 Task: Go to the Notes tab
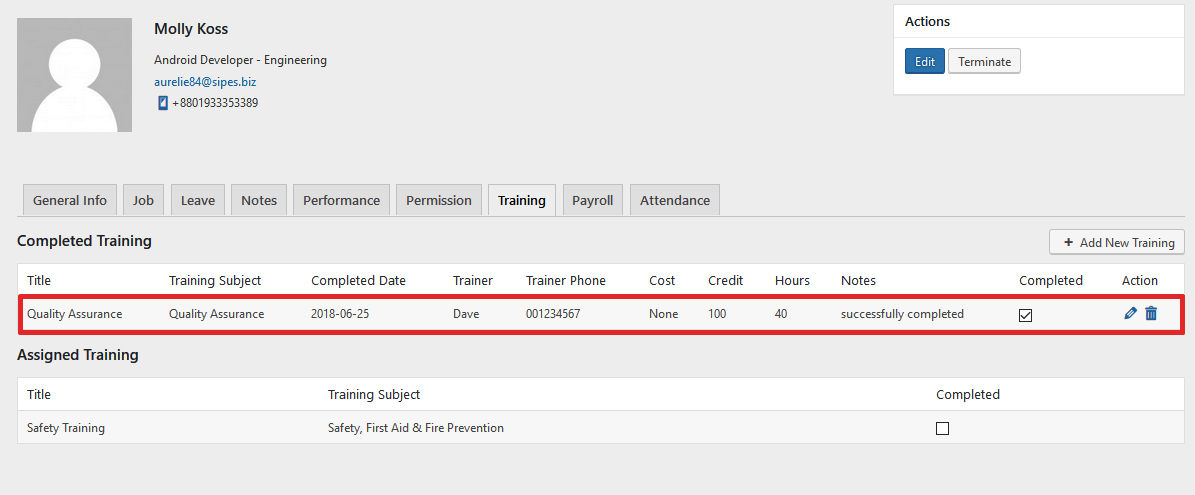(259, 200)
